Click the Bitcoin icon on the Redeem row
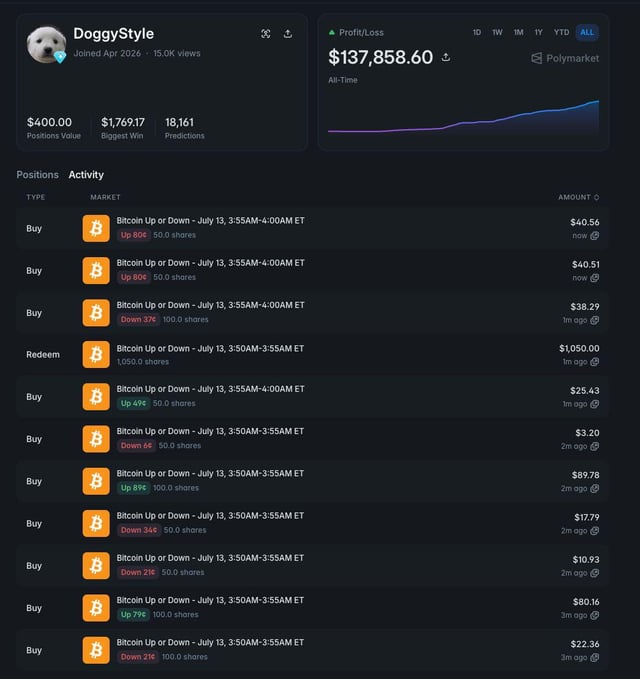Viewport: 640px width, 679px height. point(96,354)
